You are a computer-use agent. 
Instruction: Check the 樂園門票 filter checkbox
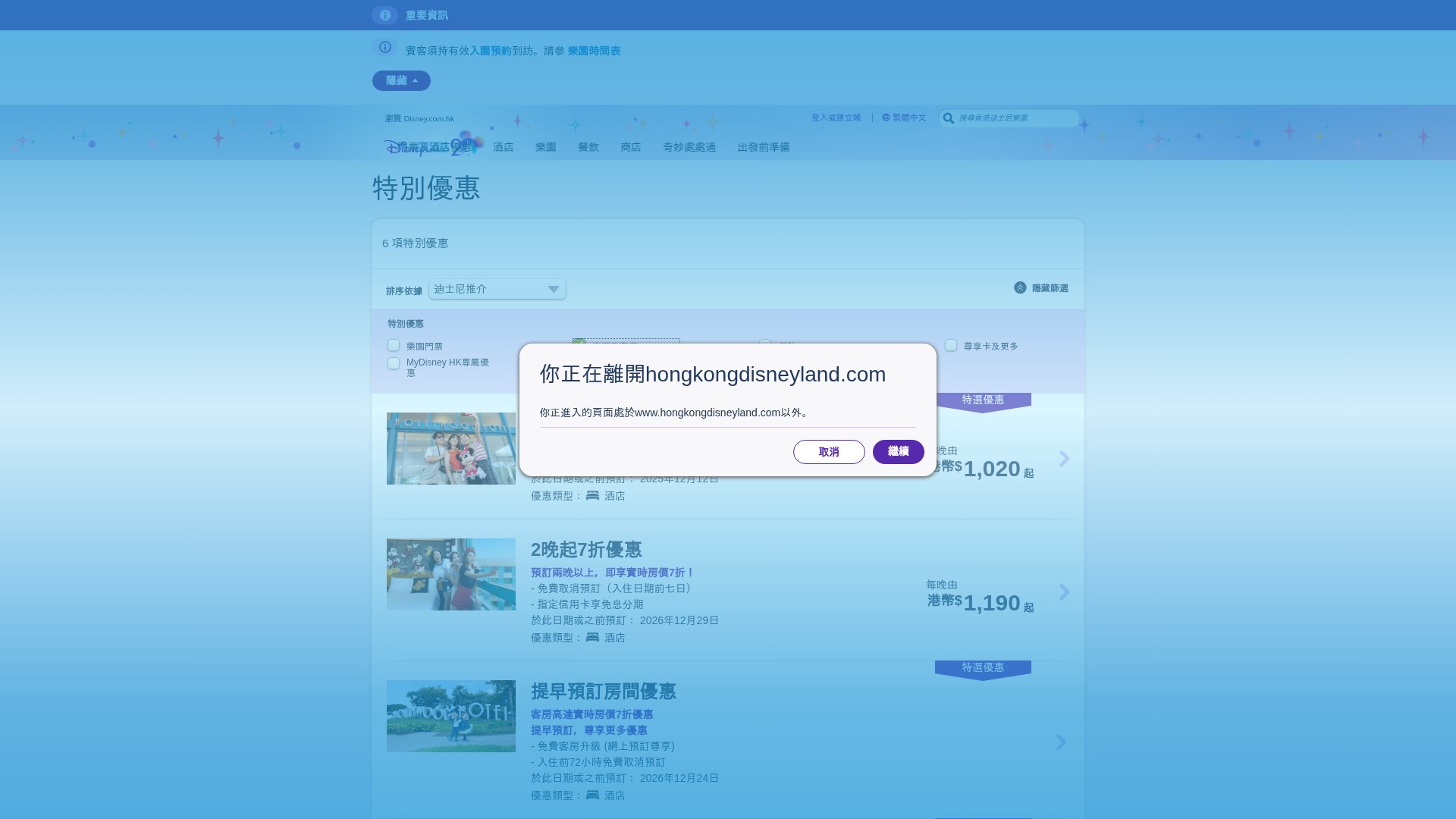[394, 345]
